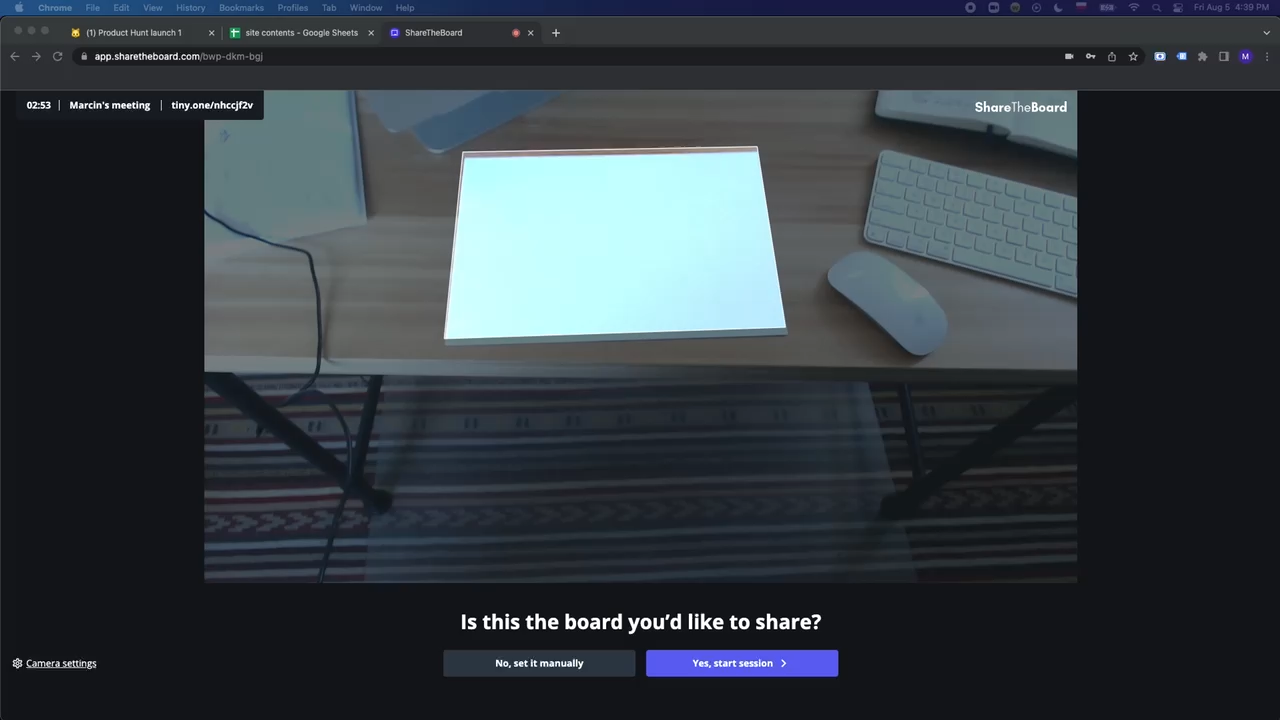
Task: Open the Chrome three-dot menu
Action: [x=1267, y=56]
